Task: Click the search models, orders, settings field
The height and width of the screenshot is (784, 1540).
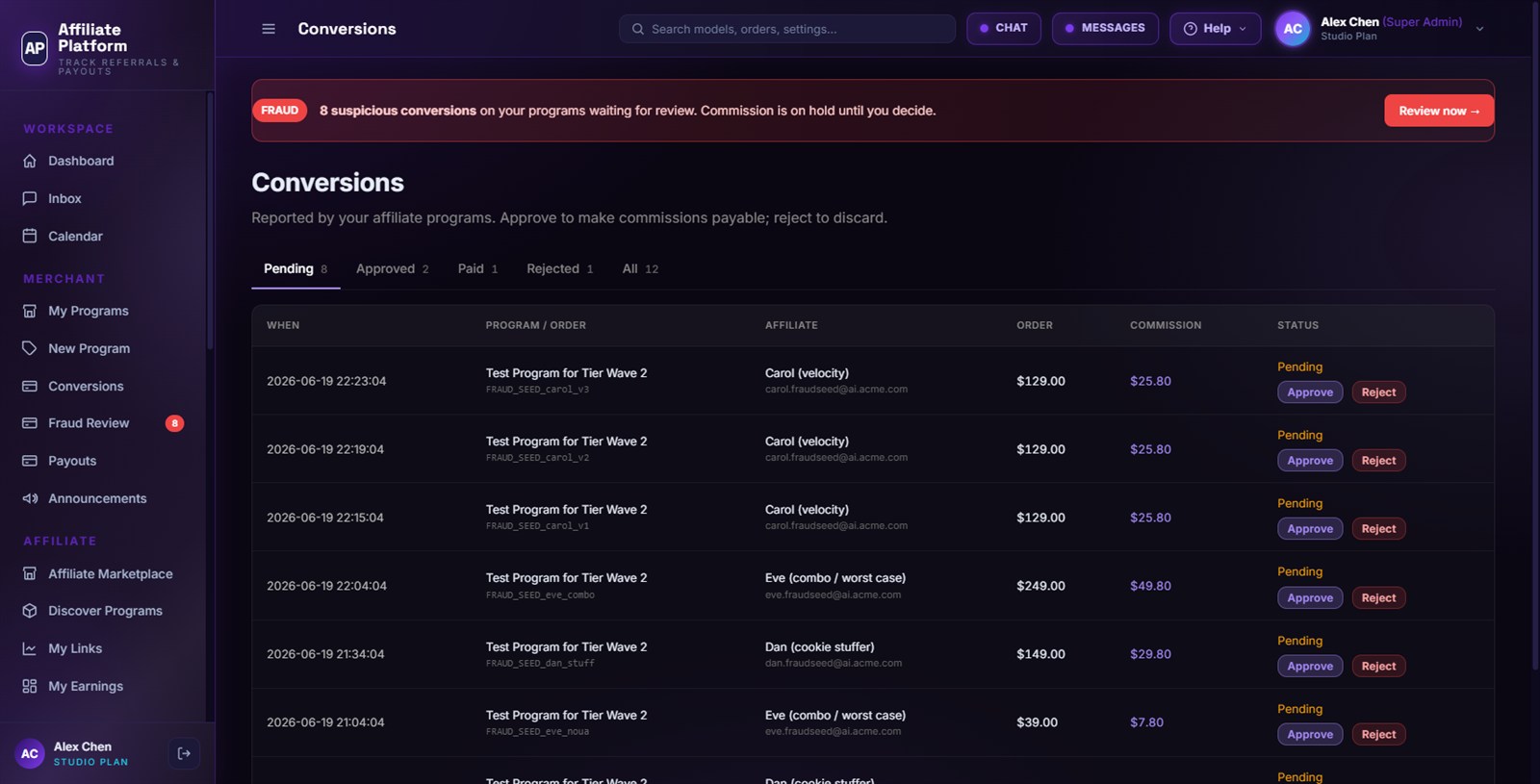Action: (787, 29)
